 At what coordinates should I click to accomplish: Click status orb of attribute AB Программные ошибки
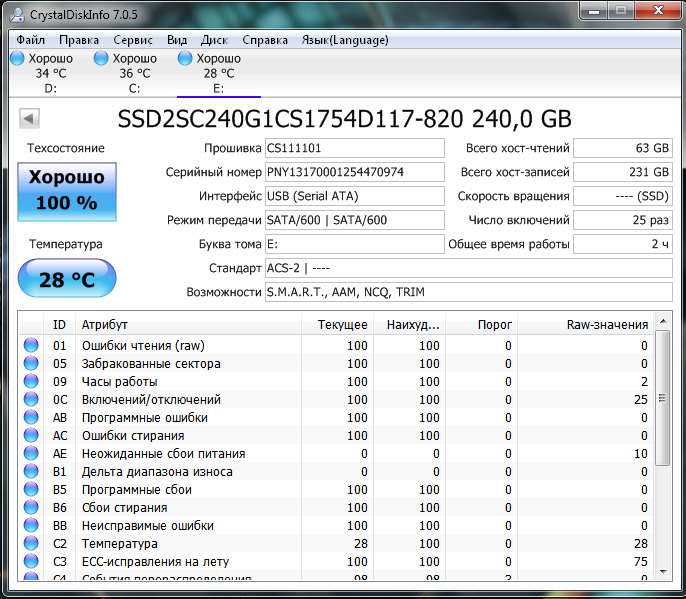[31, 417]
